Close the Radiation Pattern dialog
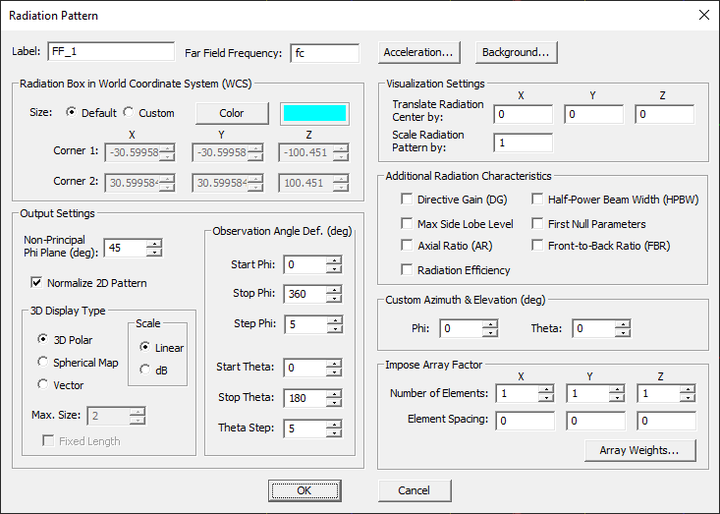The width and height of the screenshot is (720, 514). 701,15
